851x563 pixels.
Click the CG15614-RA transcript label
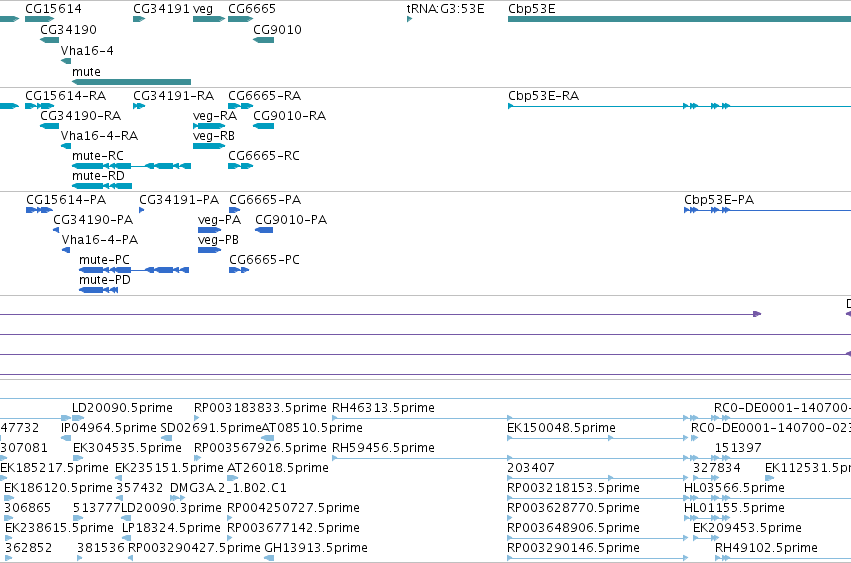click(66, 96)
